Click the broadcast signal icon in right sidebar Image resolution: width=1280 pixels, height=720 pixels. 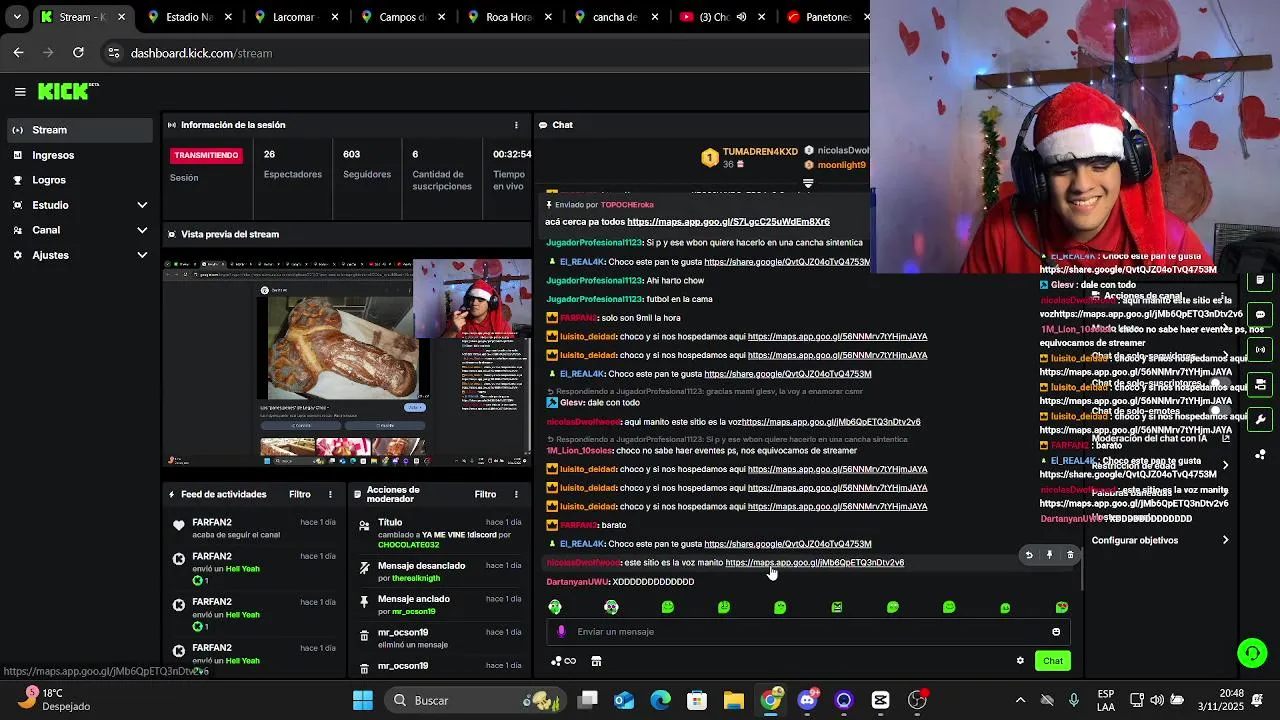pyautogui.click(x=1260, y=350)
